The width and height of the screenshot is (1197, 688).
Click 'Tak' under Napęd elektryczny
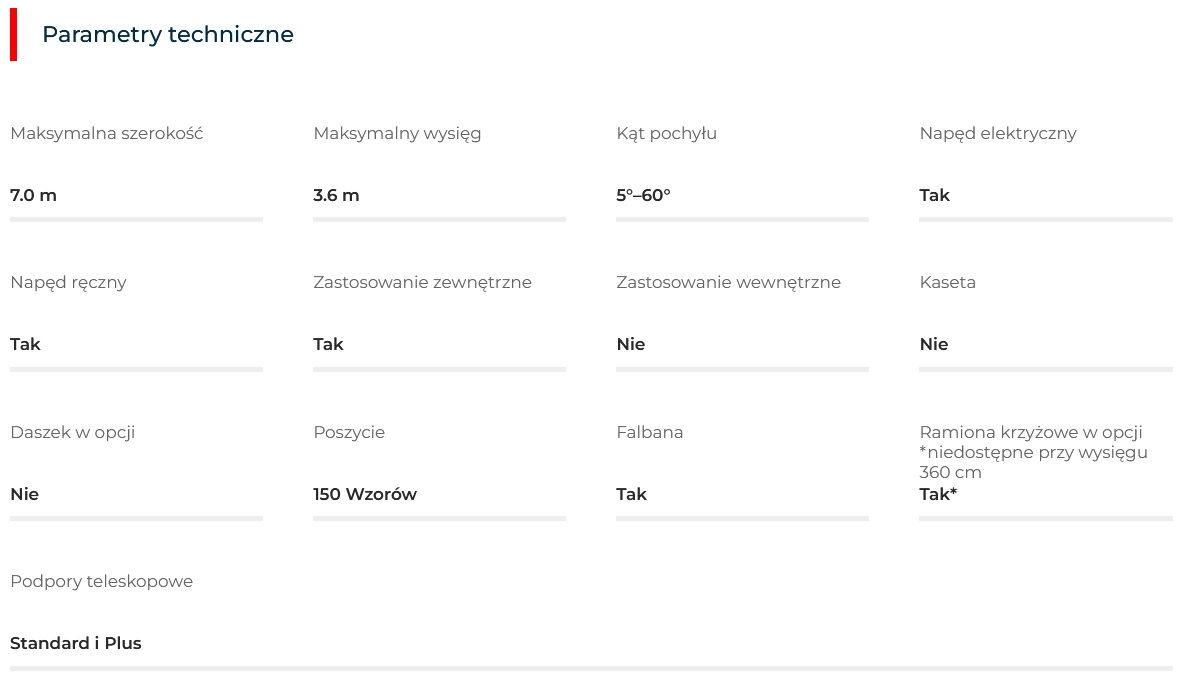tap(934, 195)
